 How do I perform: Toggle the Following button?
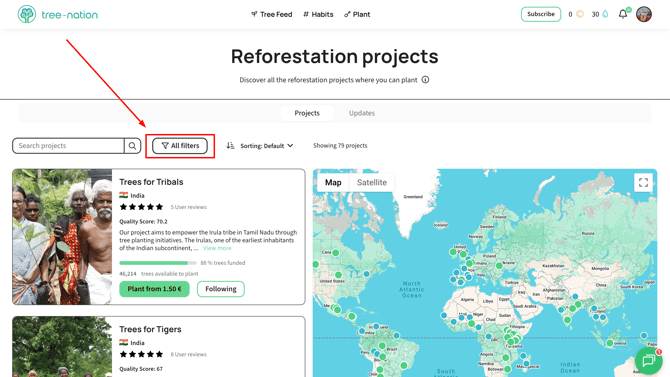220,289
